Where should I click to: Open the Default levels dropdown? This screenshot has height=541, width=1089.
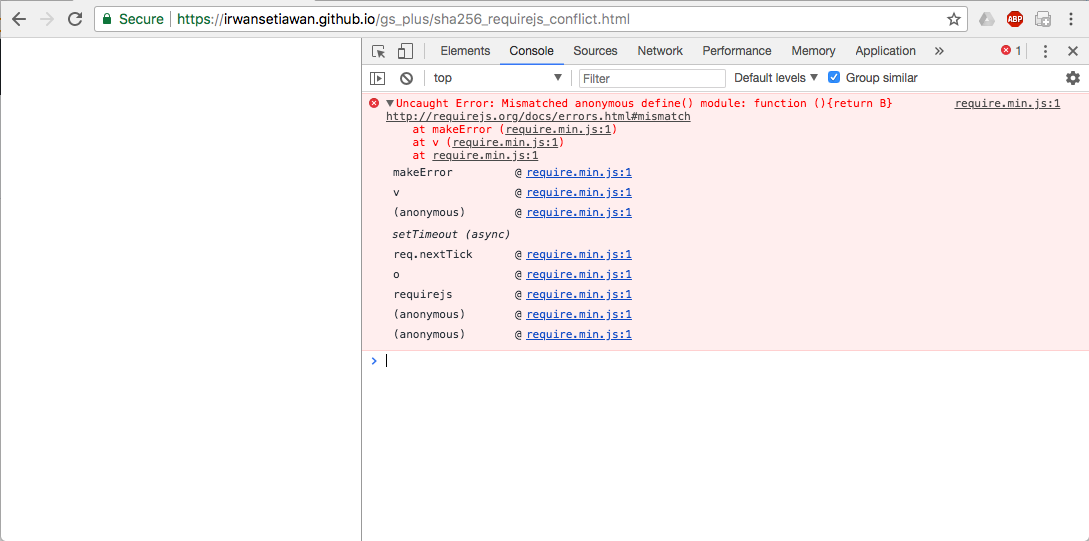(x=776, y=78)
